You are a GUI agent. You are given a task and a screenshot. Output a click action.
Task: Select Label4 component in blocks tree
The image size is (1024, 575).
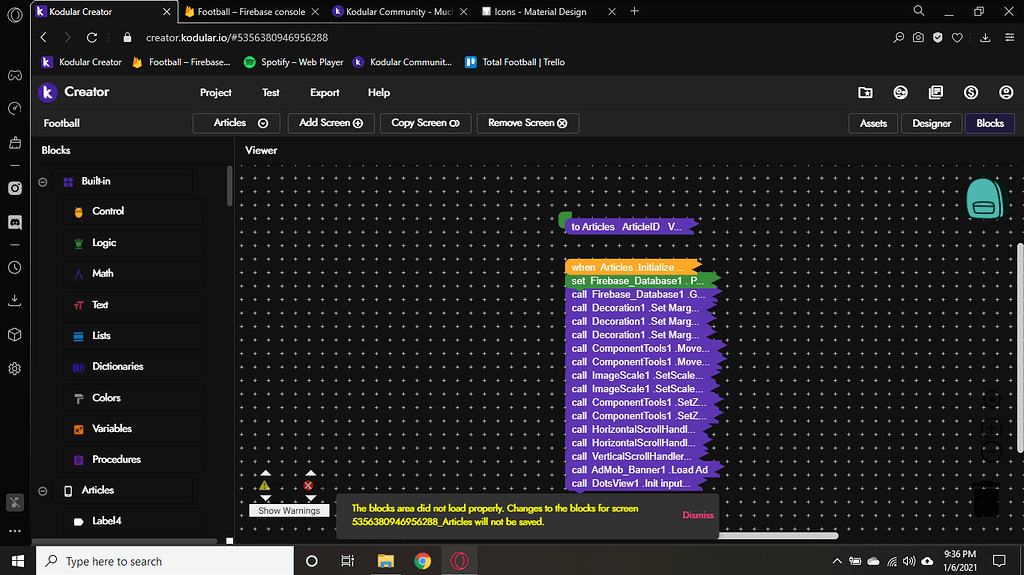pyautogui.click(x=133, y=521)
